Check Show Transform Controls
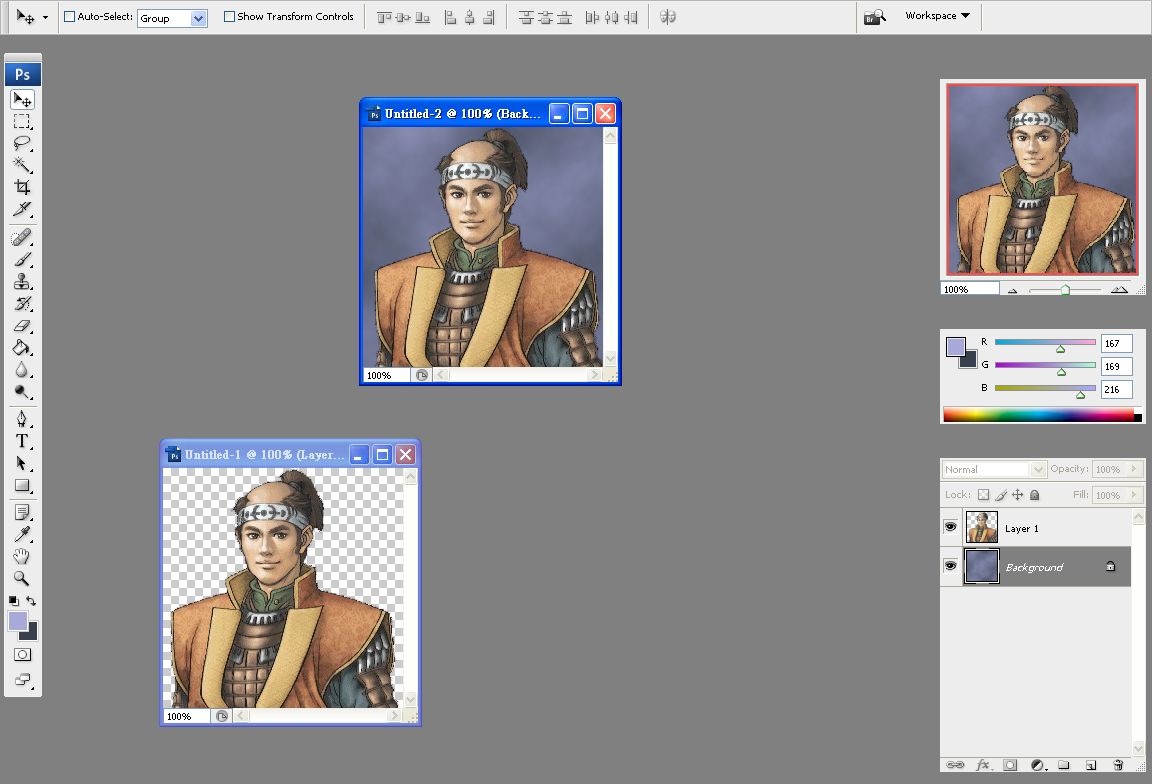The height and width of the screenshot is (784, 1152). coord(229,16)
